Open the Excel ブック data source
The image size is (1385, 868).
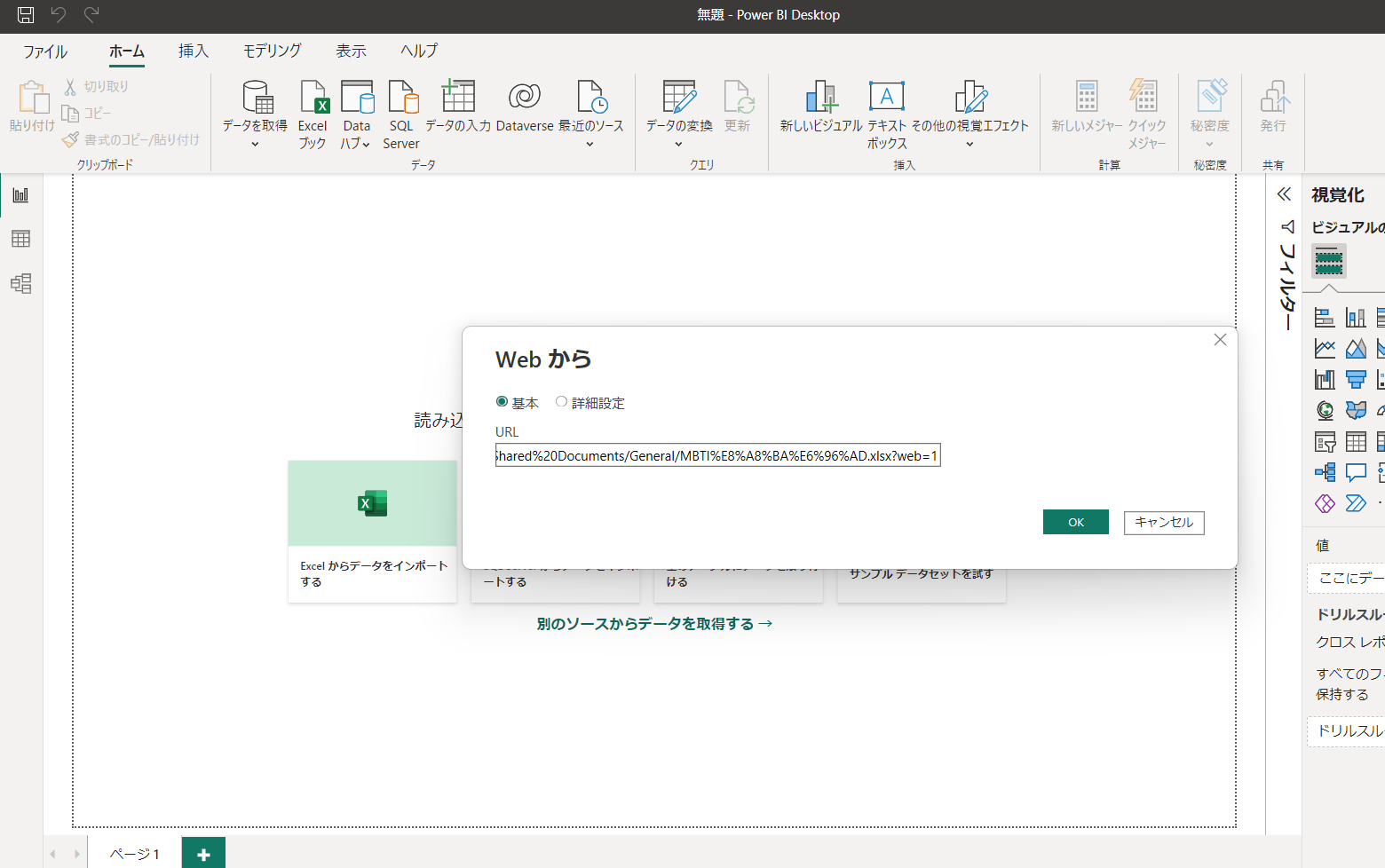[313, 114]
